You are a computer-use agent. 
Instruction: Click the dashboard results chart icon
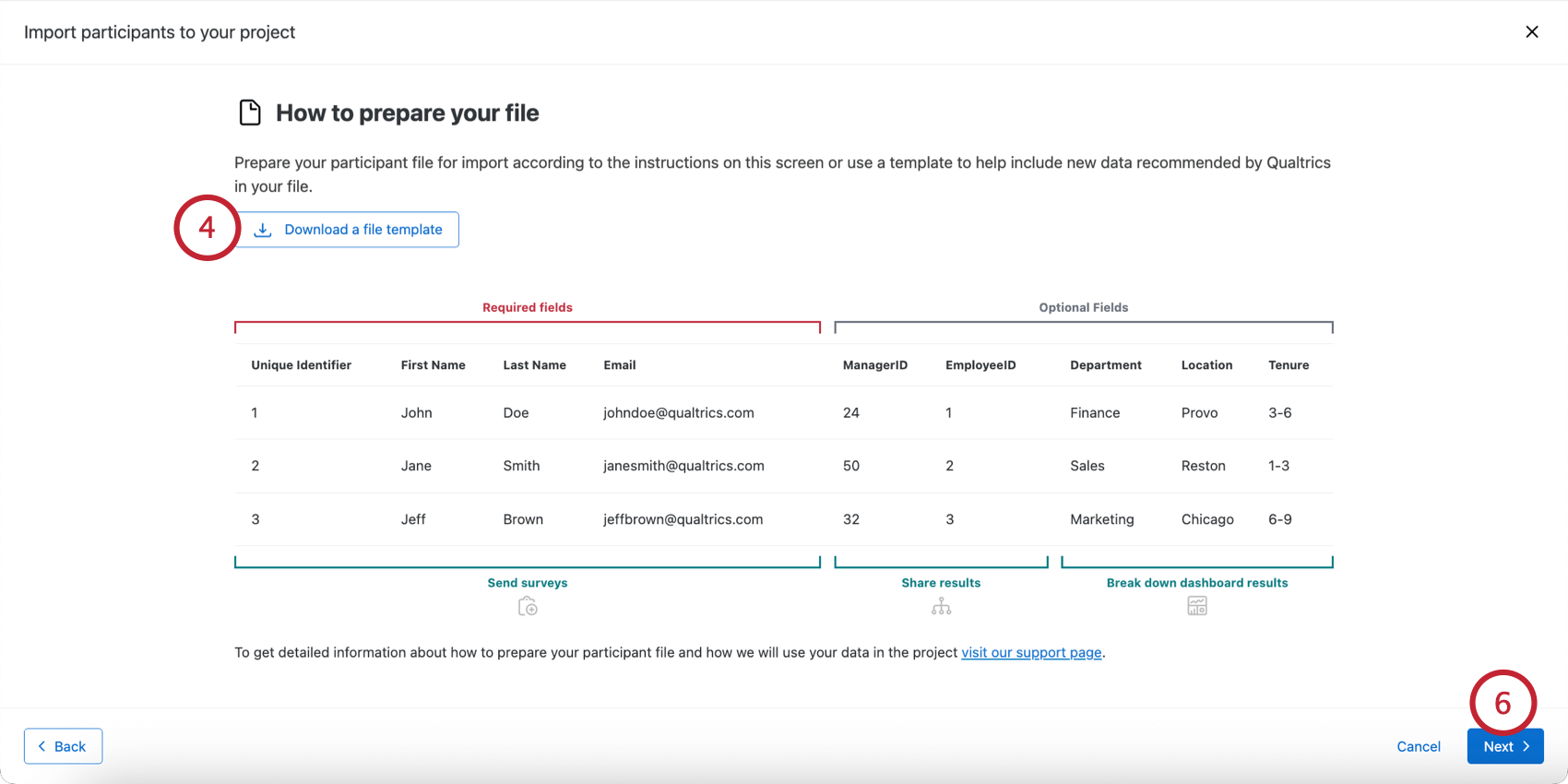(x=1197, y=606)
